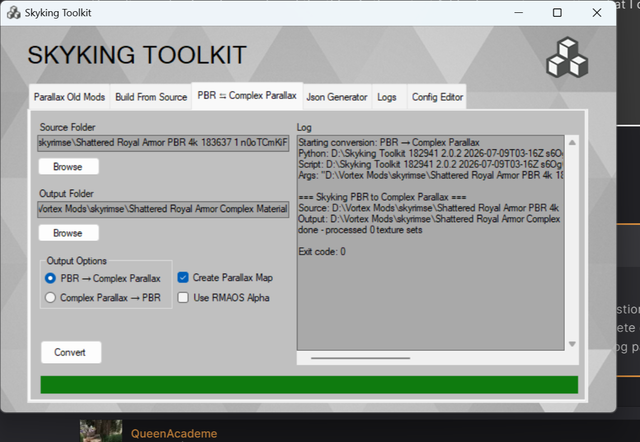Browse for the Output Folder
640x442 pixels.
[x=69, y=233]
